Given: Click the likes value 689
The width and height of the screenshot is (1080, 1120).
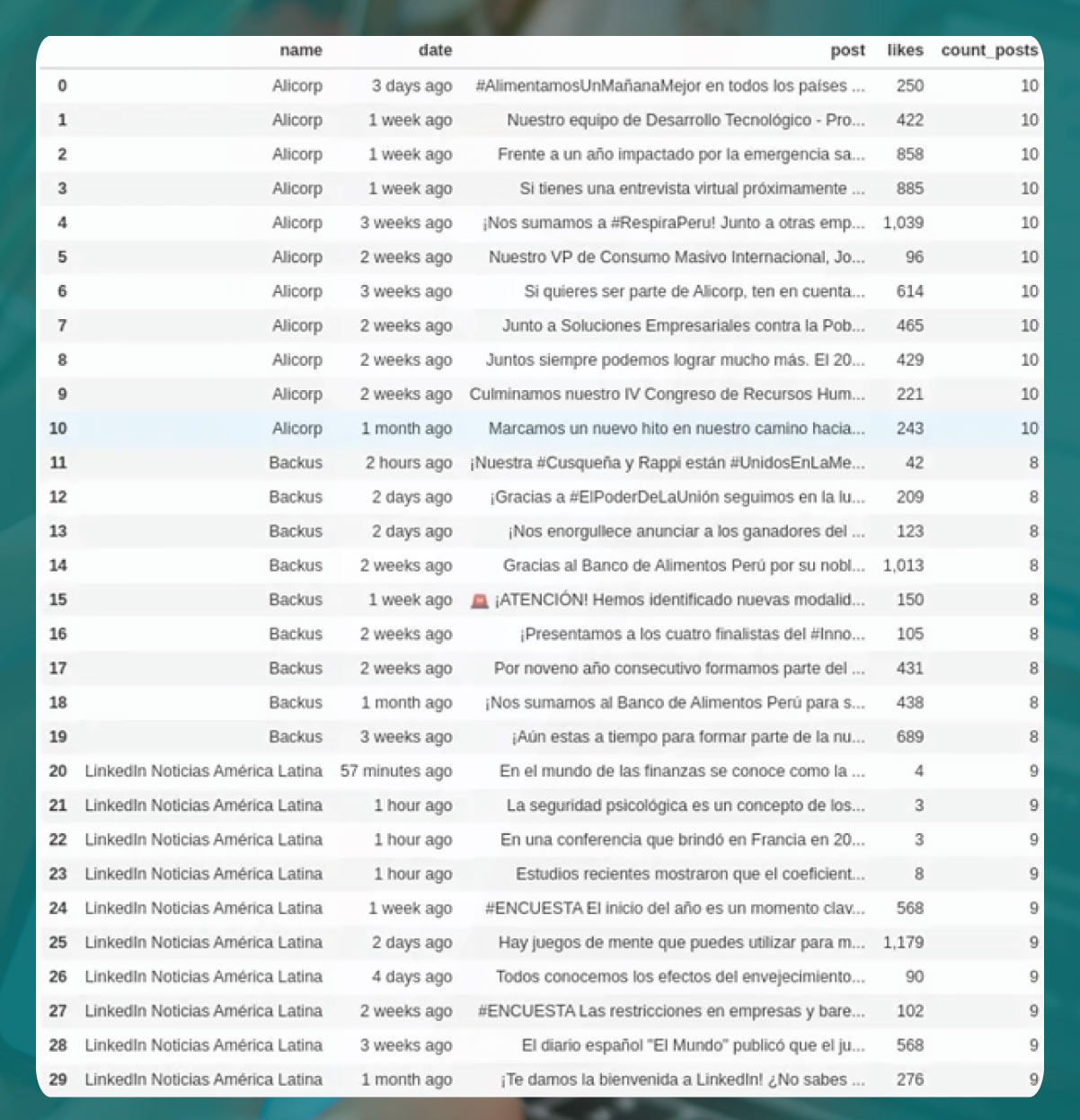Looking at the screenshot, I should [x=909, y=736].
